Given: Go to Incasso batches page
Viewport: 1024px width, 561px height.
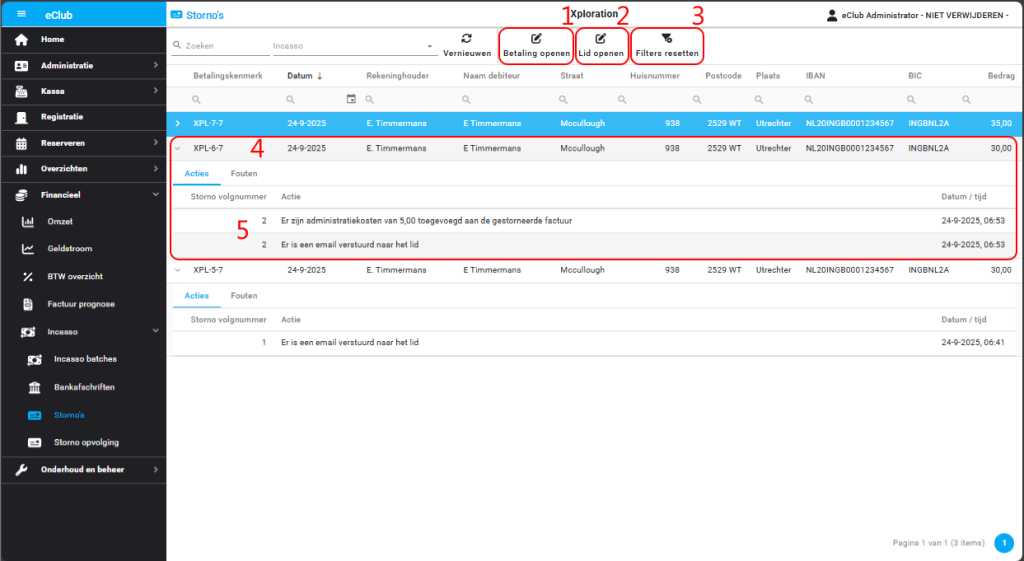Looking at the screenshot, I should tap(85, 359).
